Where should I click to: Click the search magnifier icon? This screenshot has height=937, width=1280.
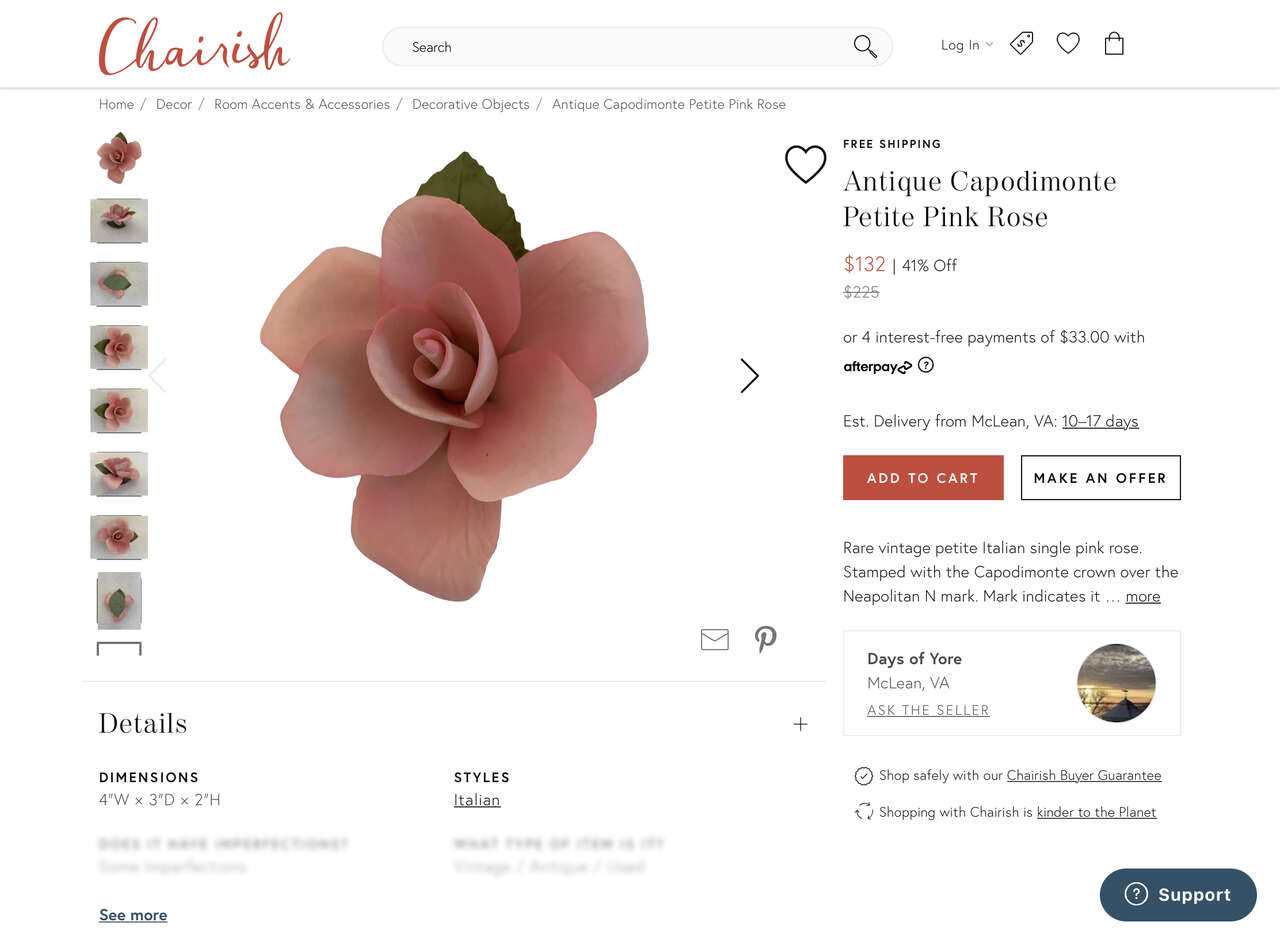click(x=865, y=46)
